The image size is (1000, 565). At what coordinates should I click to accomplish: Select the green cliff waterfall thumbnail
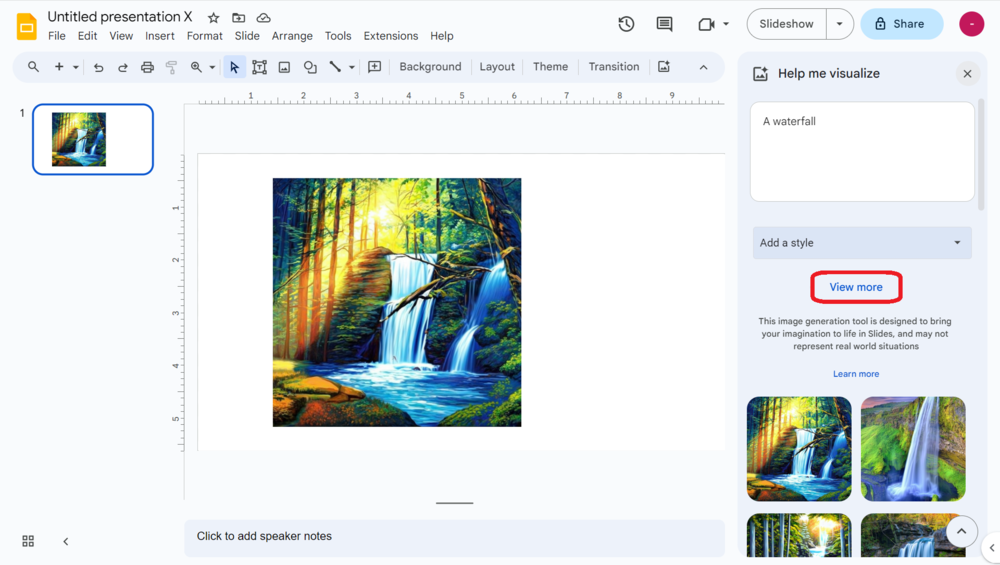[x=913, y=448]
